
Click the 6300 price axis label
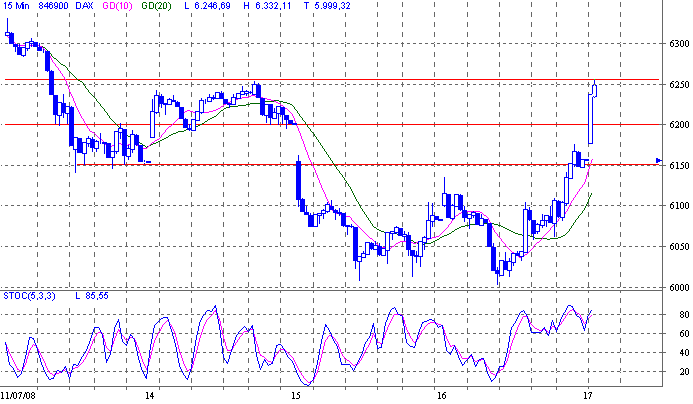(x=679, y=44)
